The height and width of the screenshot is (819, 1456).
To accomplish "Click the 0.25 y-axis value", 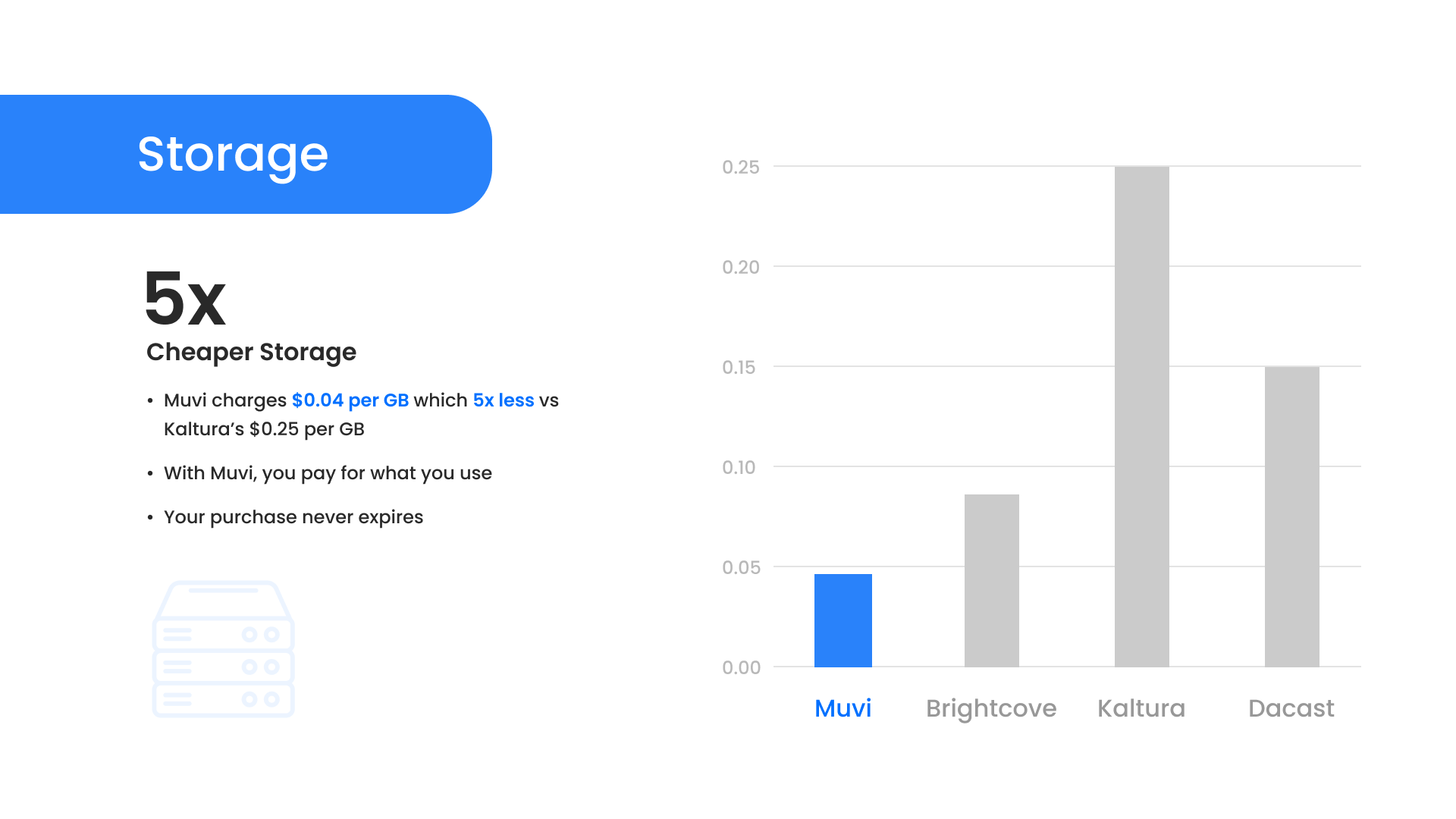I will (x=741, y=167).
